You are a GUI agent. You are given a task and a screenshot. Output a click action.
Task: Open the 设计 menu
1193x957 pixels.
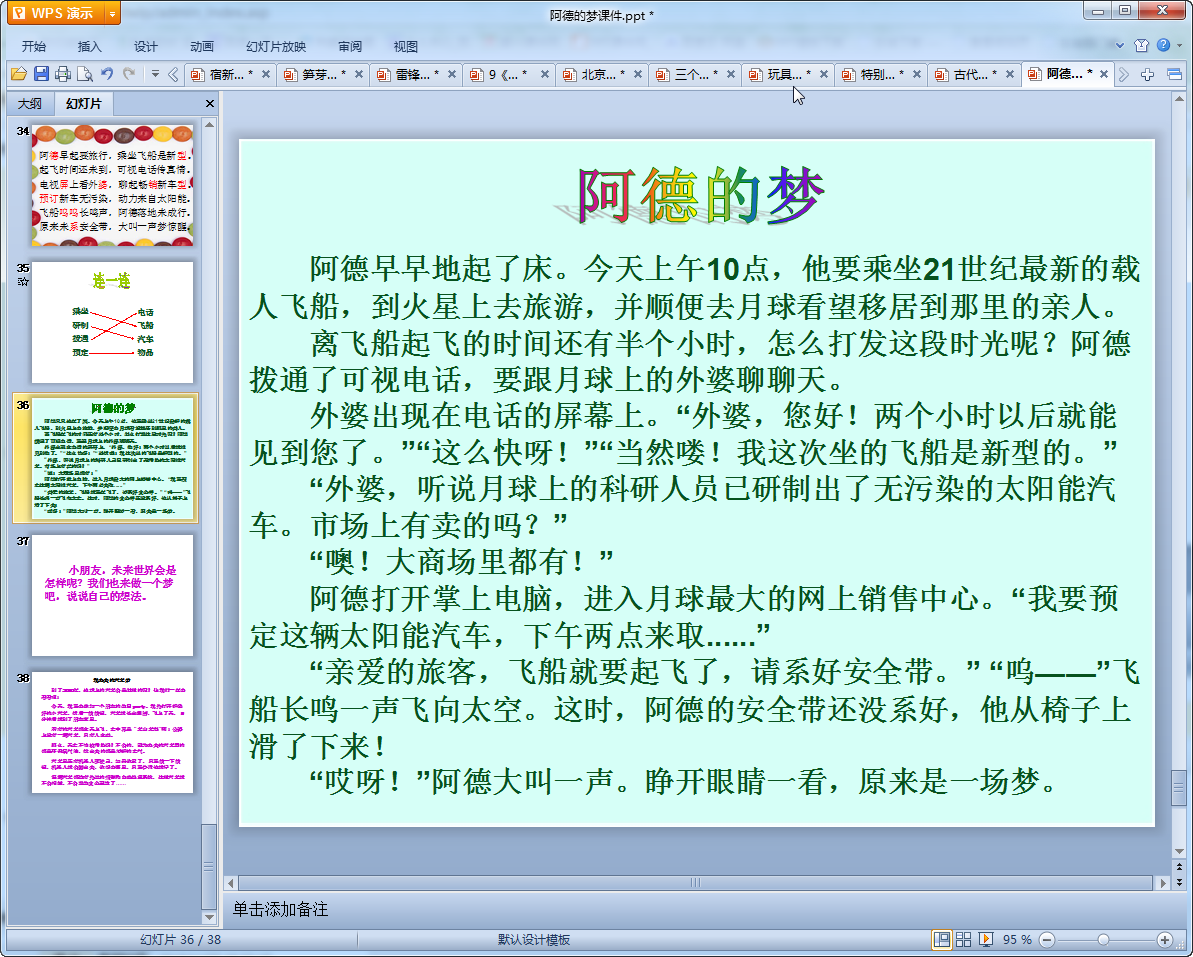[x=146, y=46]
